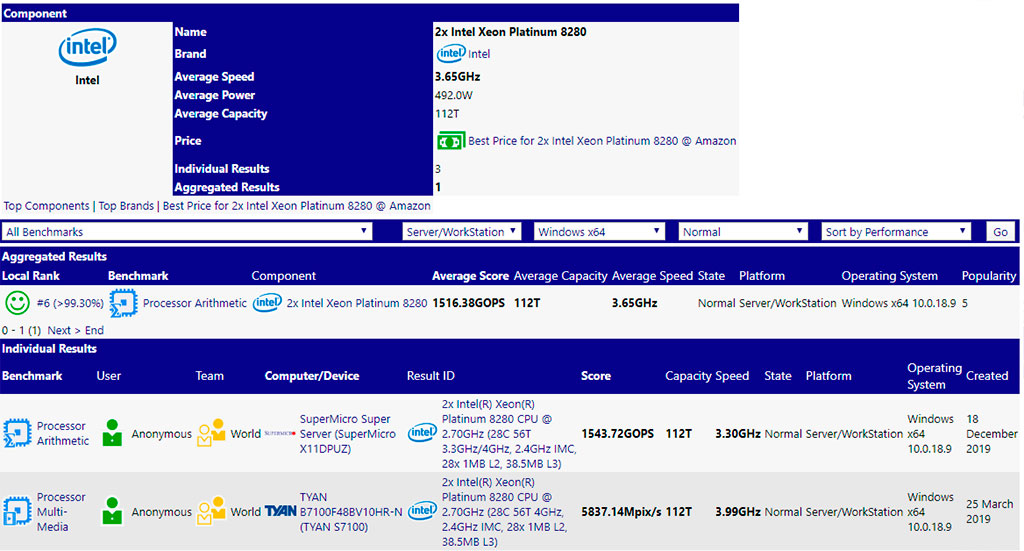The image size is (1024, 551).
Task: Open Processor Arithmetic link in Aggregated Results
Action: pyautogui.click(x=195, y=303)
